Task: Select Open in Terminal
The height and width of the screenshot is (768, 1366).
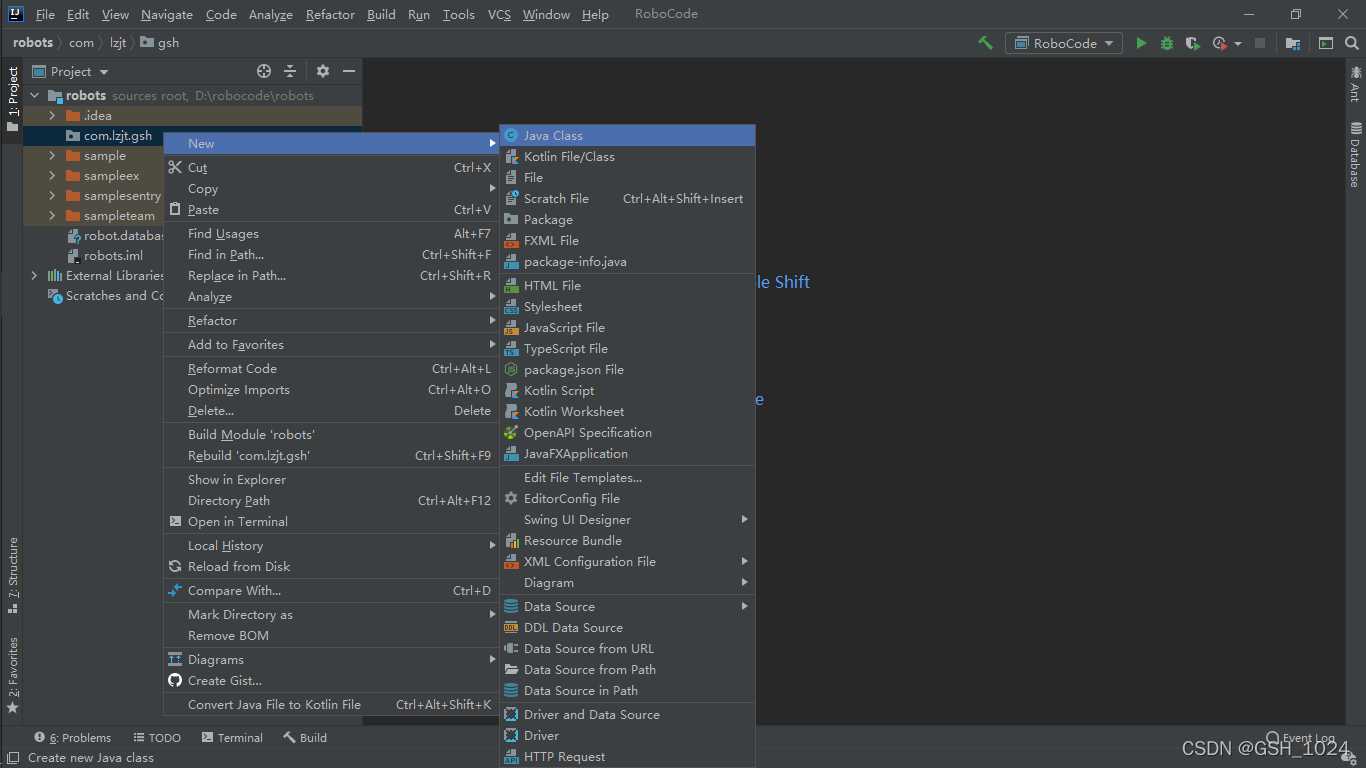Action: point(331,522)
